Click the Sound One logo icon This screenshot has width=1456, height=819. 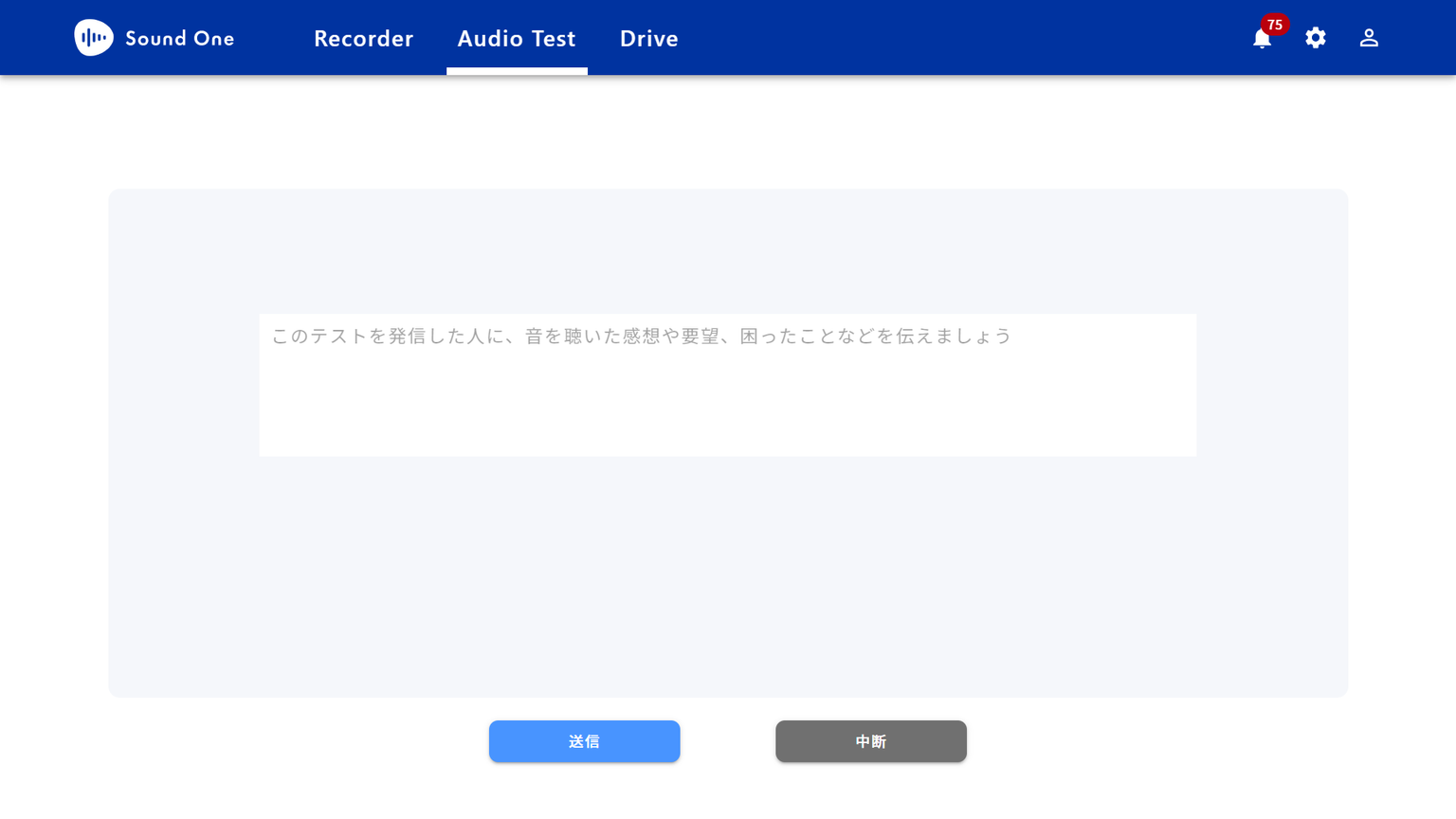point(94,38)
